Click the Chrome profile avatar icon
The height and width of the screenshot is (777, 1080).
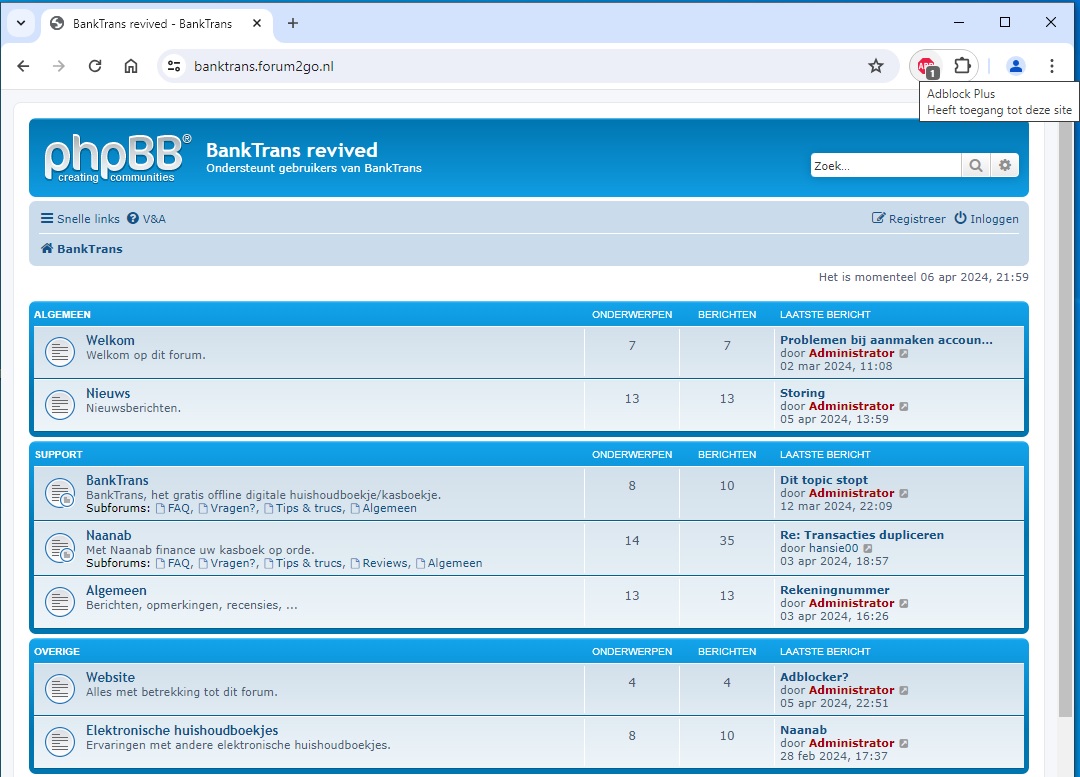click(1016, 66)
